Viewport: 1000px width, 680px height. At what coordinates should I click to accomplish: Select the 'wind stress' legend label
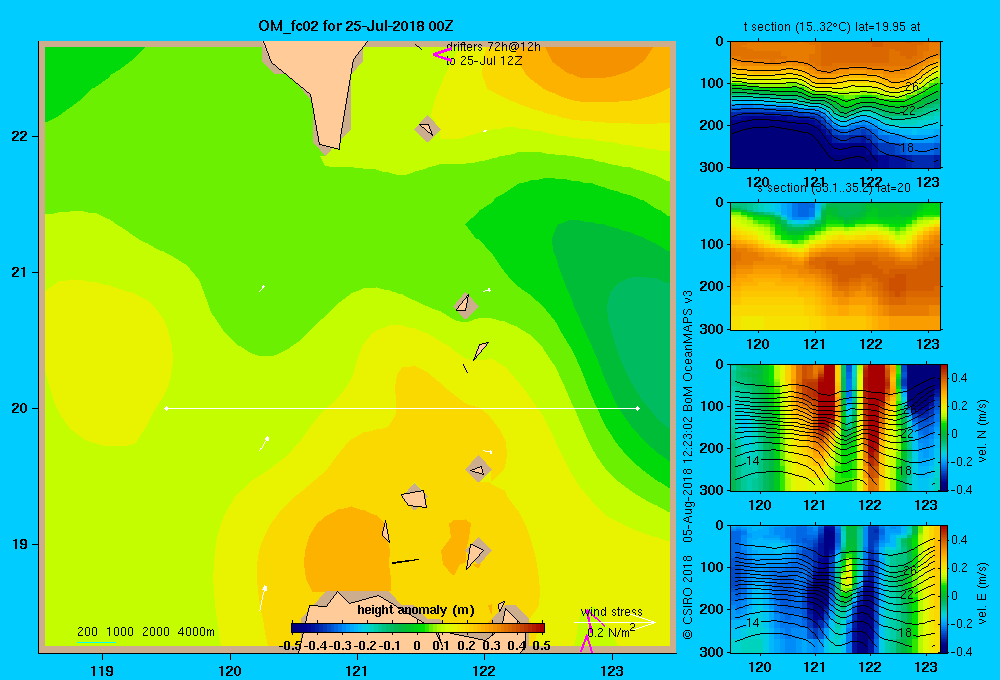612,612
